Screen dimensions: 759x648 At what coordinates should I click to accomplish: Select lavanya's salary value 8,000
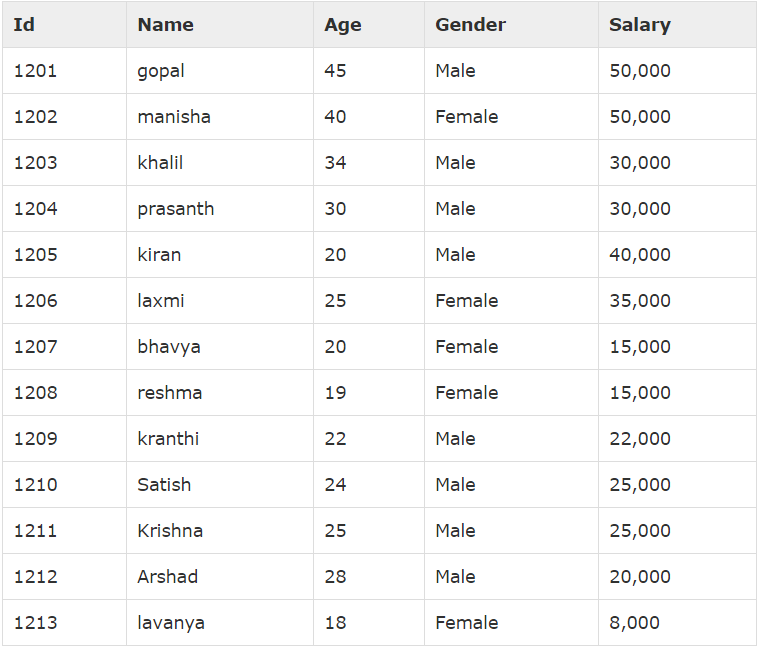(x=634, y=623)
